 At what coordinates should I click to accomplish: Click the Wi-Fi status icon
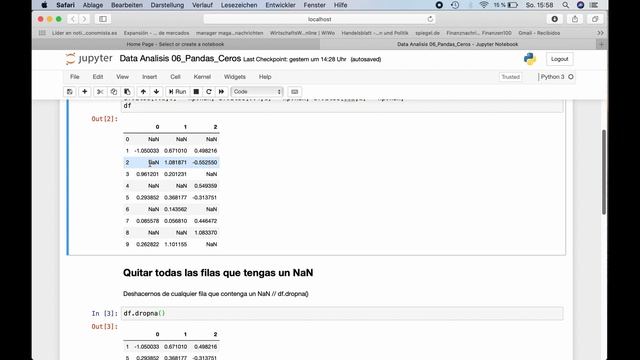pyautogui.click(x=484, y=5)
